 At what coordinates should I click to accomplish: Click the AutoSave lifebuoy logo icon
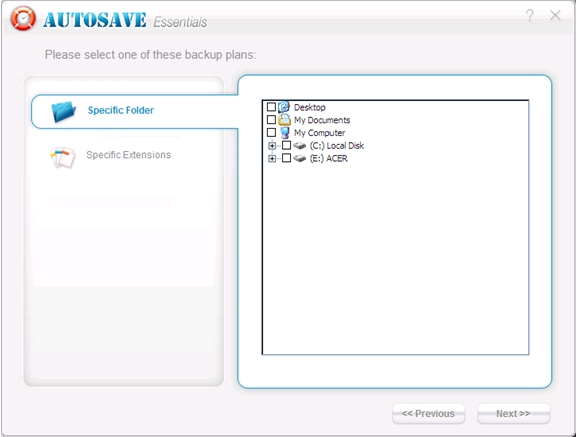point(23,18)
